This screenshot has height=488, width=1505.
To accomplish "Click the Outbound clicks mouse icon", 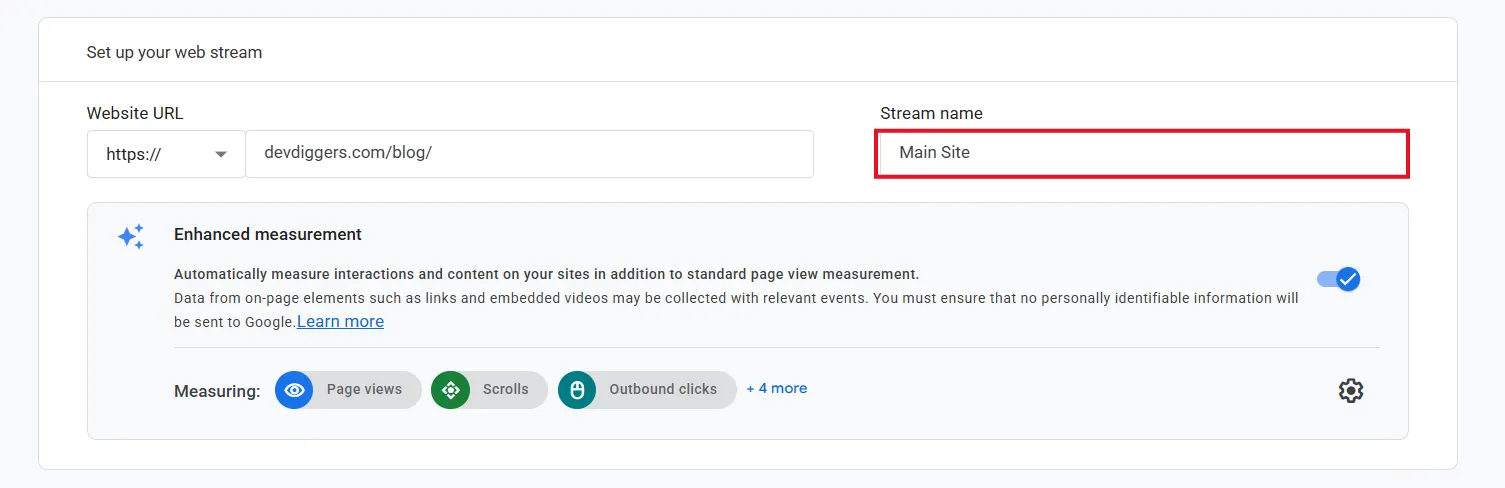I will click(577, 390).
